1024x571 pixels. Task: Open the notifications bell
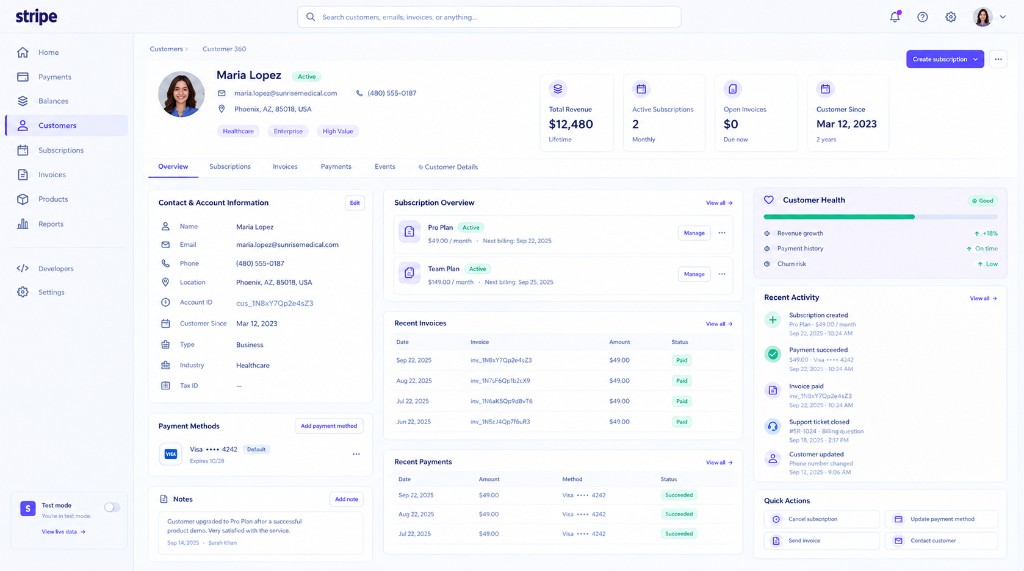(x=895, y=17)
